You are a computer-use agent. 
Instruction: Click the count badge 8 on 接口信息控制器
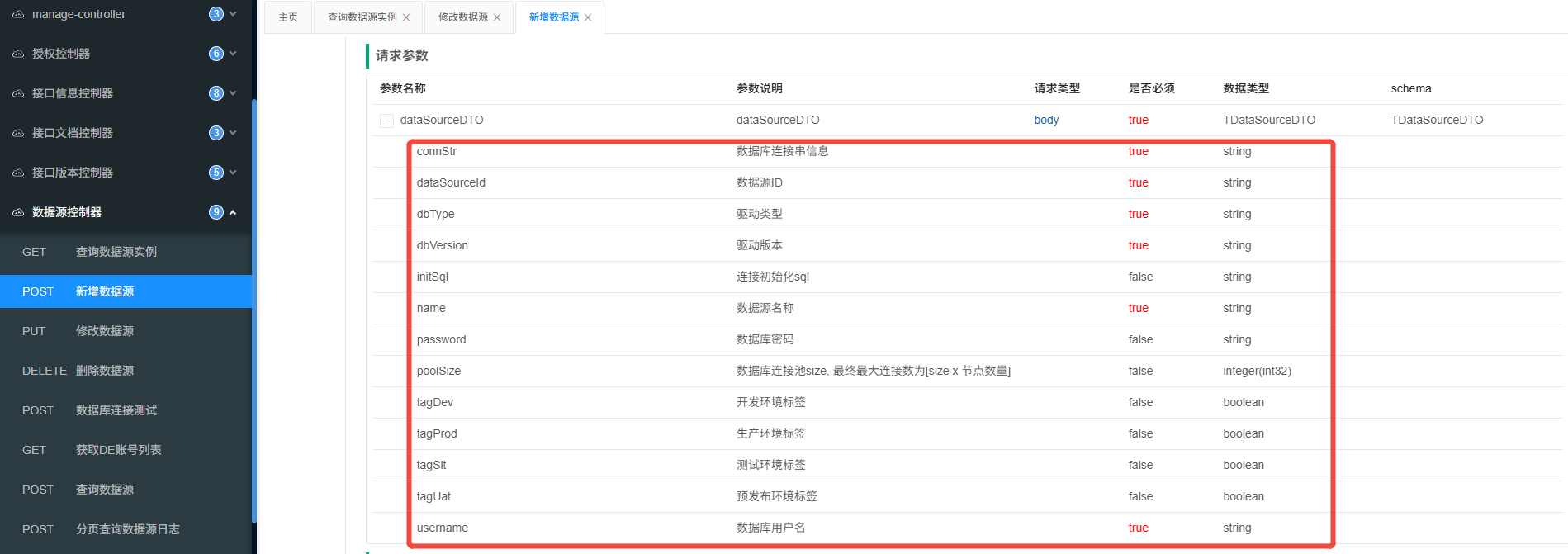pyautogui.click(x=216, y=93)
